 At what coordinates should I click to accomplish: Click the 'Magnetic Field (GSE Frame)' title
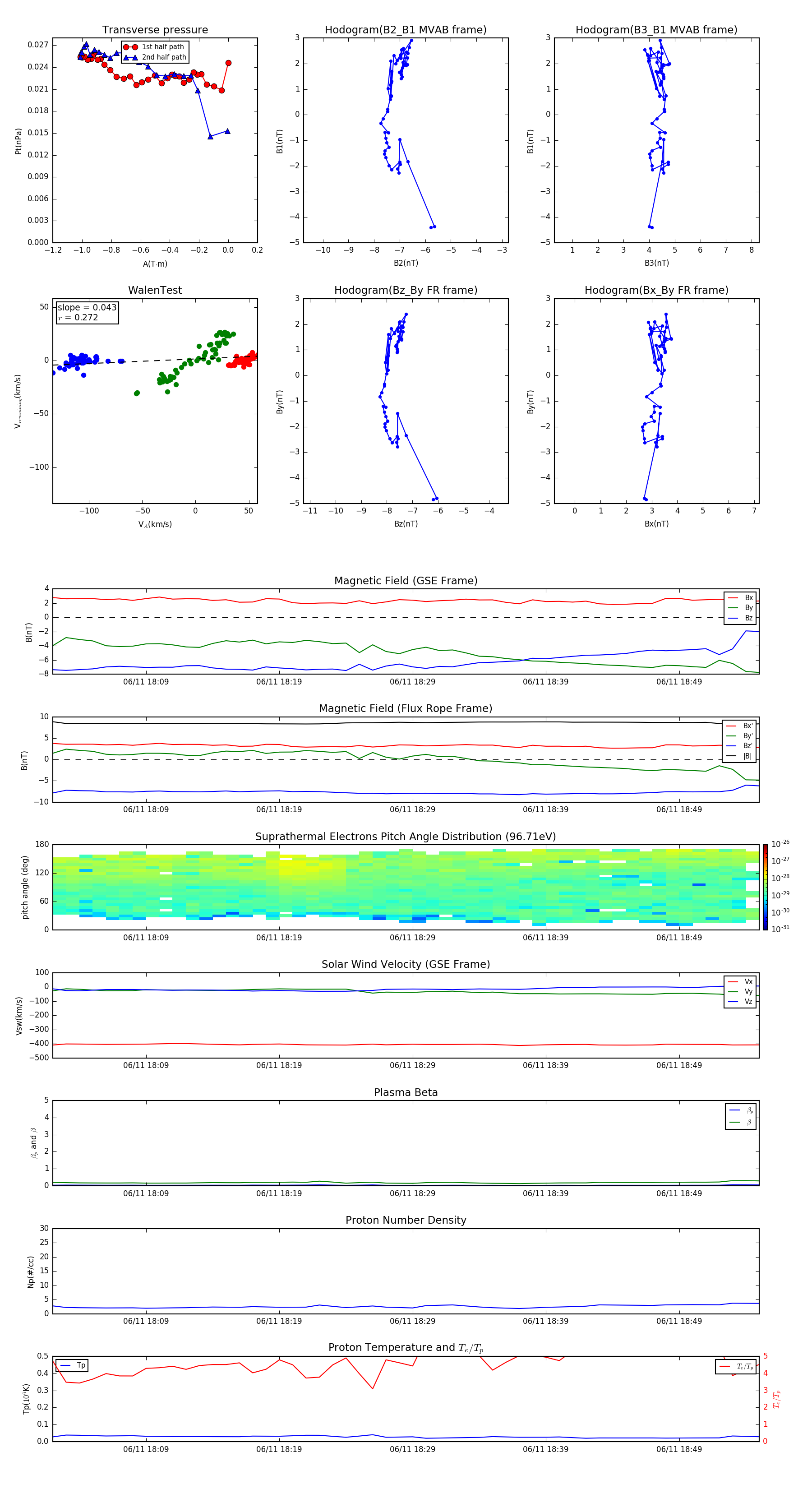click(x=406, y=581)
